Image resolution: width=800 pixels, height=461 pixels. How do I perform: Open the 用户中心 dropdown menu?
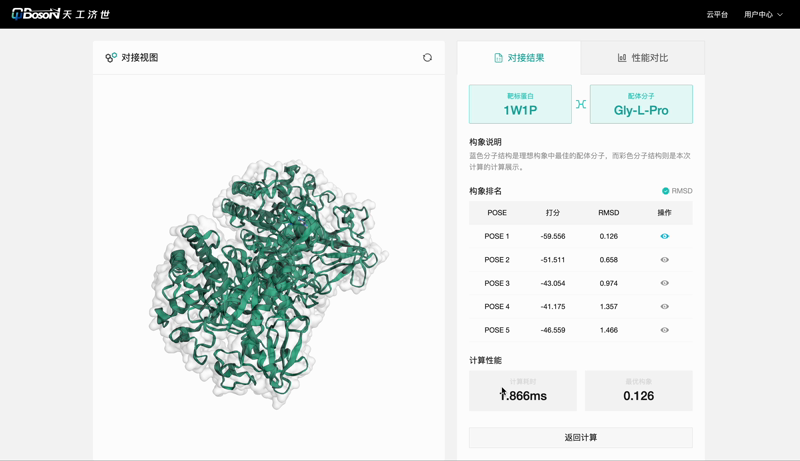pyautogui.click(x=763, y=15)
